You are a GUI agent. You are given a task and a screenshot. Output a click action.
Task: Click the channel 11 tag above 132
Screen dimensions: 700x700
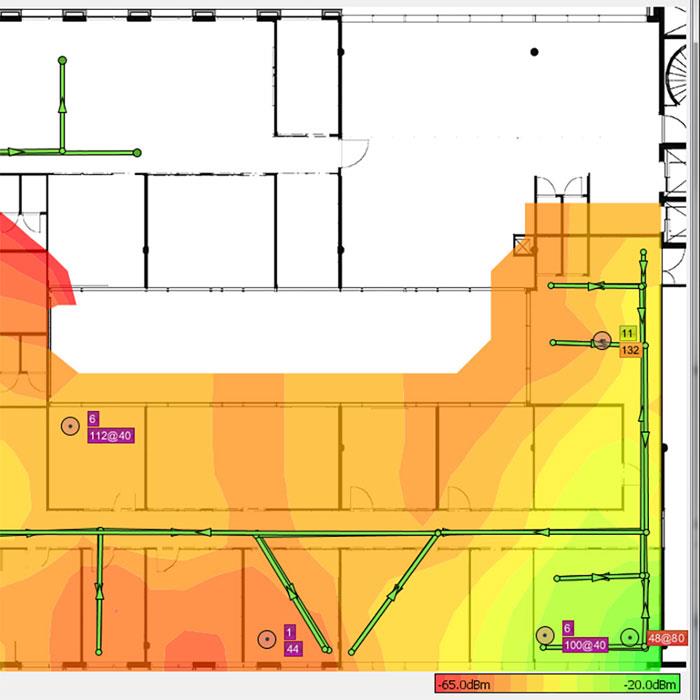(x=628, y=333)
